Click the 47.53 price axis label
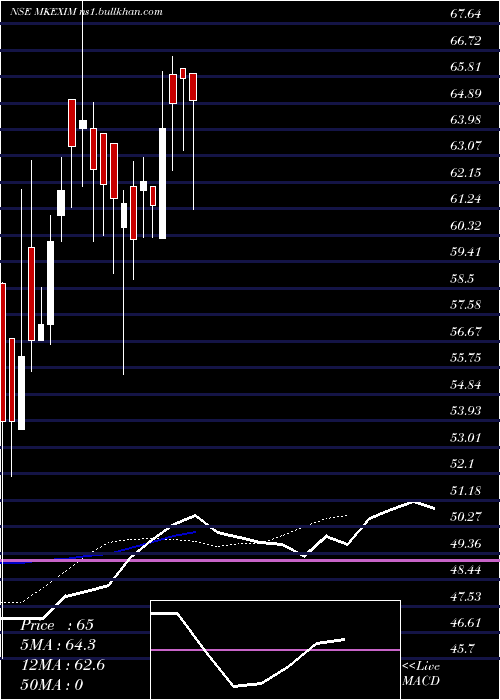The height and width of the screenshot is (700, 500). tap(466, 596)
